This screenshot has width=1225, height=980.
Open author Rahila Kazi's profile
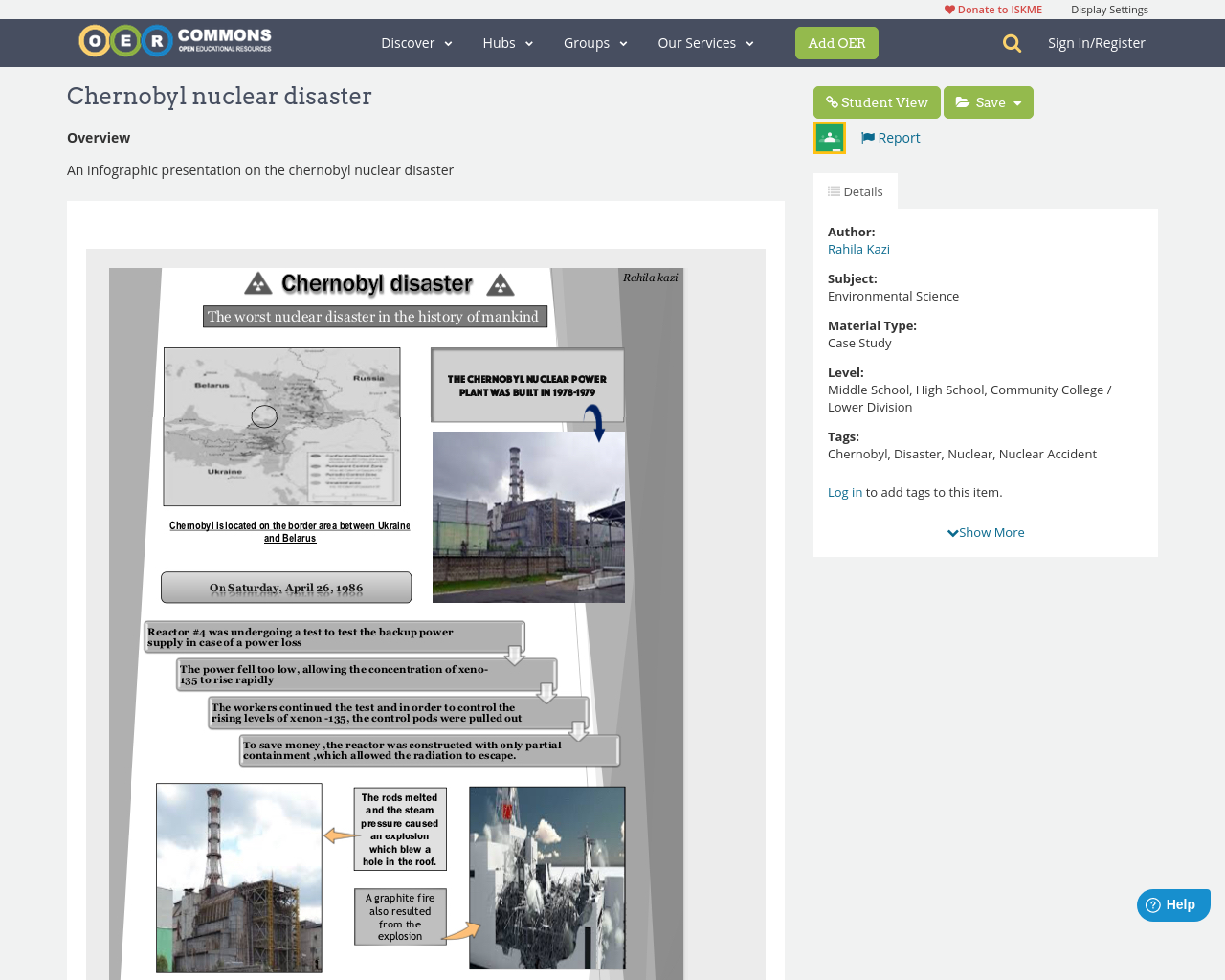[858, 249]
